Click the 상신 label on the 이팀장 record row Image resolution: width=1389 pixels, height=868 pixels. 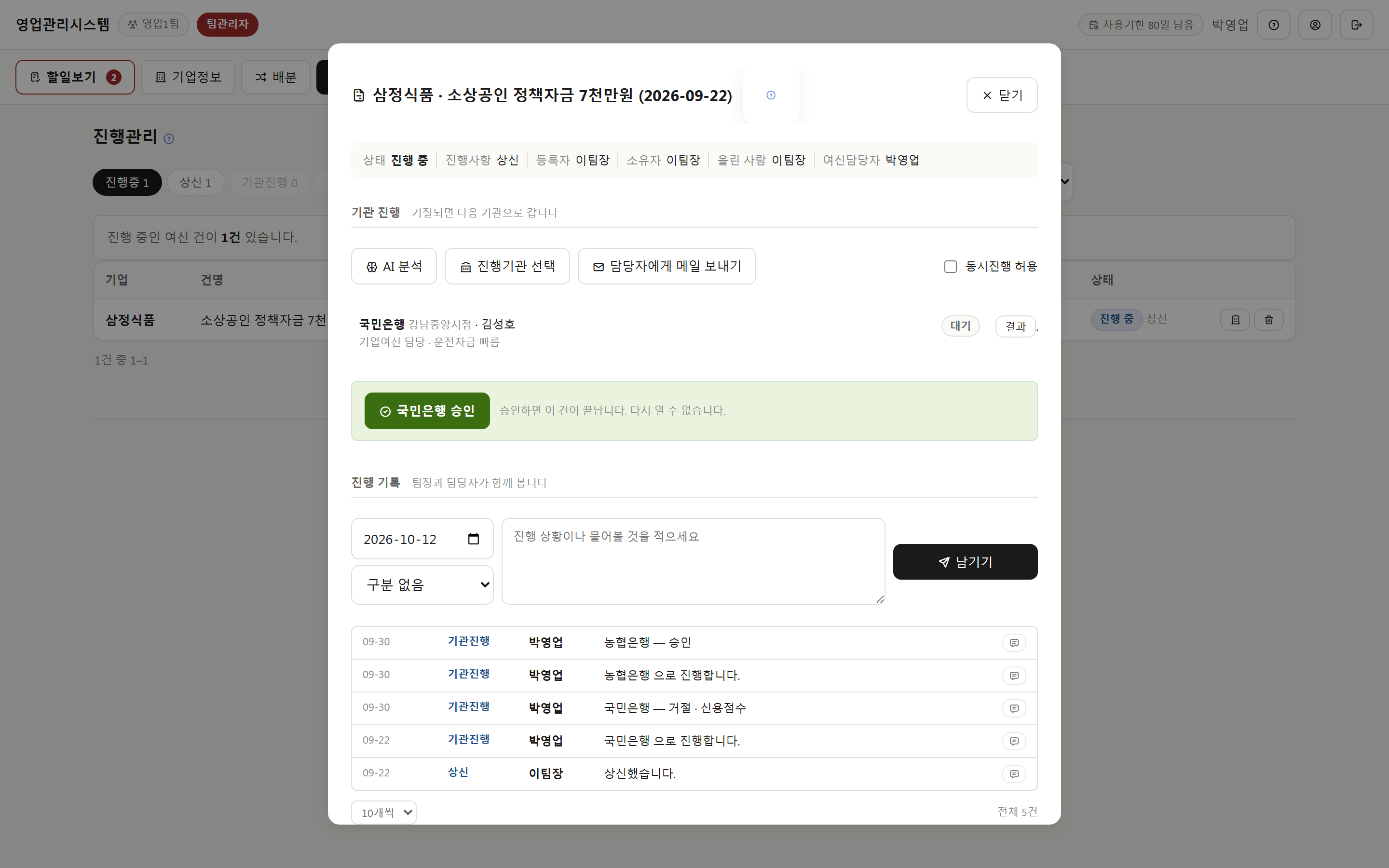pos(458,772)
